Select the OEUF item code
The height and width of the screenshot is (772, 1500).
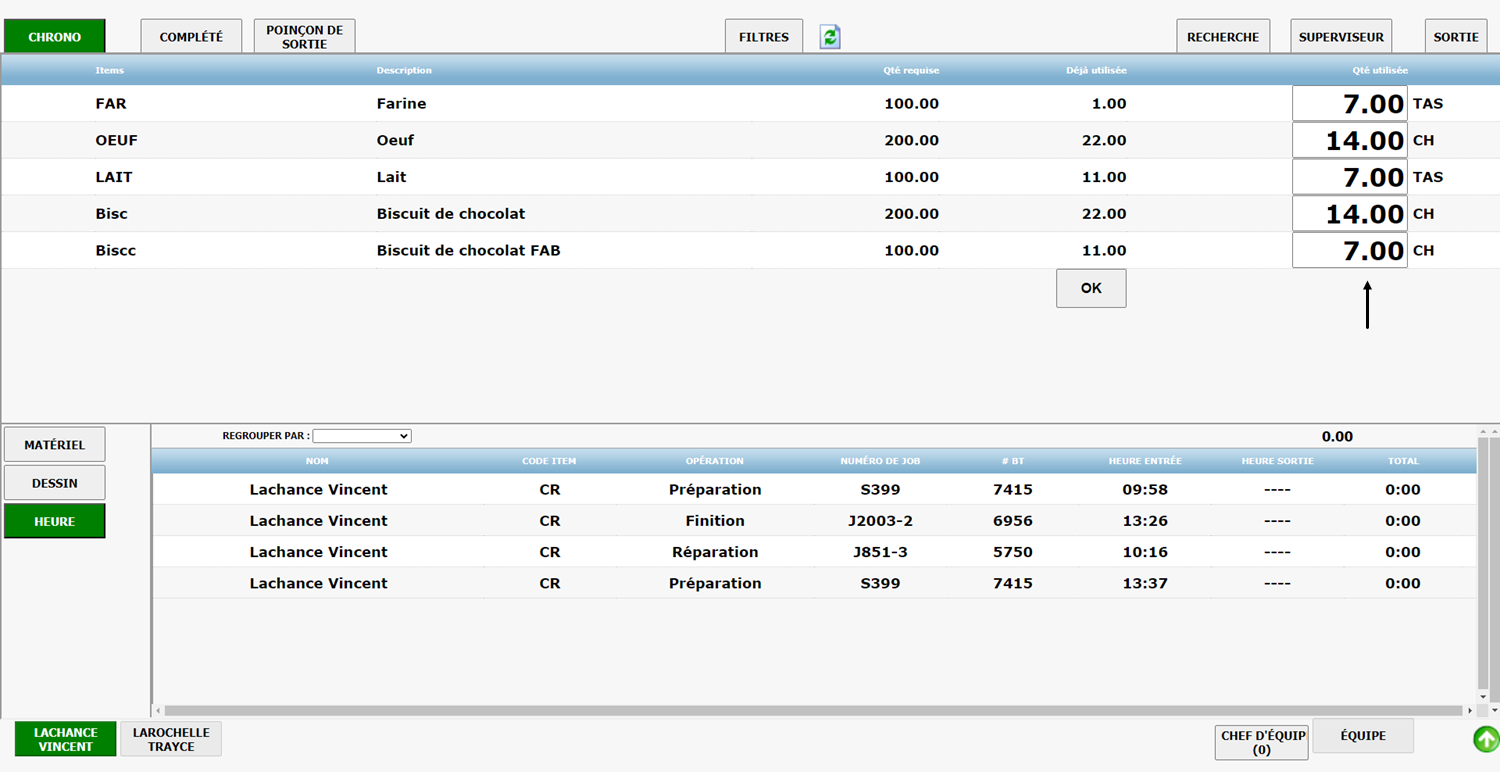pos(116,140)
